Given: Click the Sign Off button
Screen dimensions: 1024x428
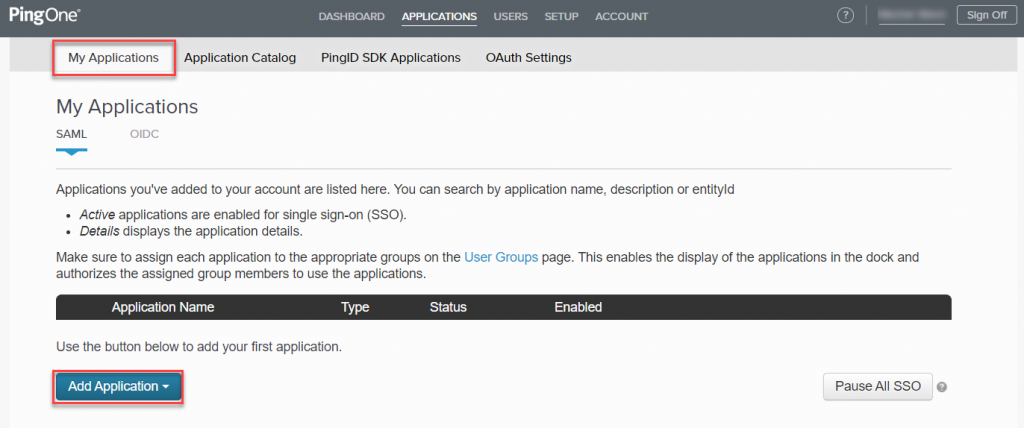Looking at the screenshot, I should coord(987,16).
